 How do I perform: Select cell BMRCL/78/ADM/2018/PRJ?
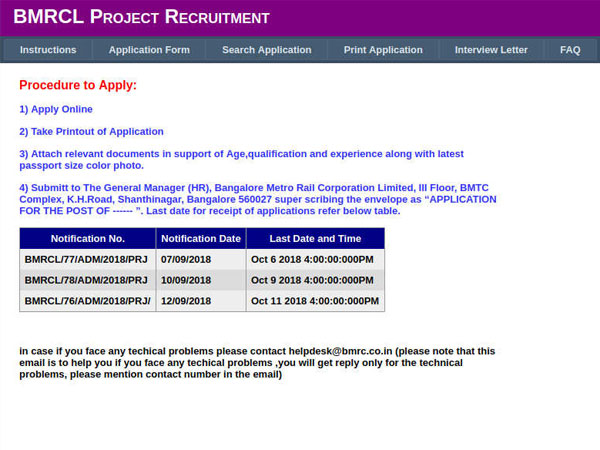click(x=88, y=280)
